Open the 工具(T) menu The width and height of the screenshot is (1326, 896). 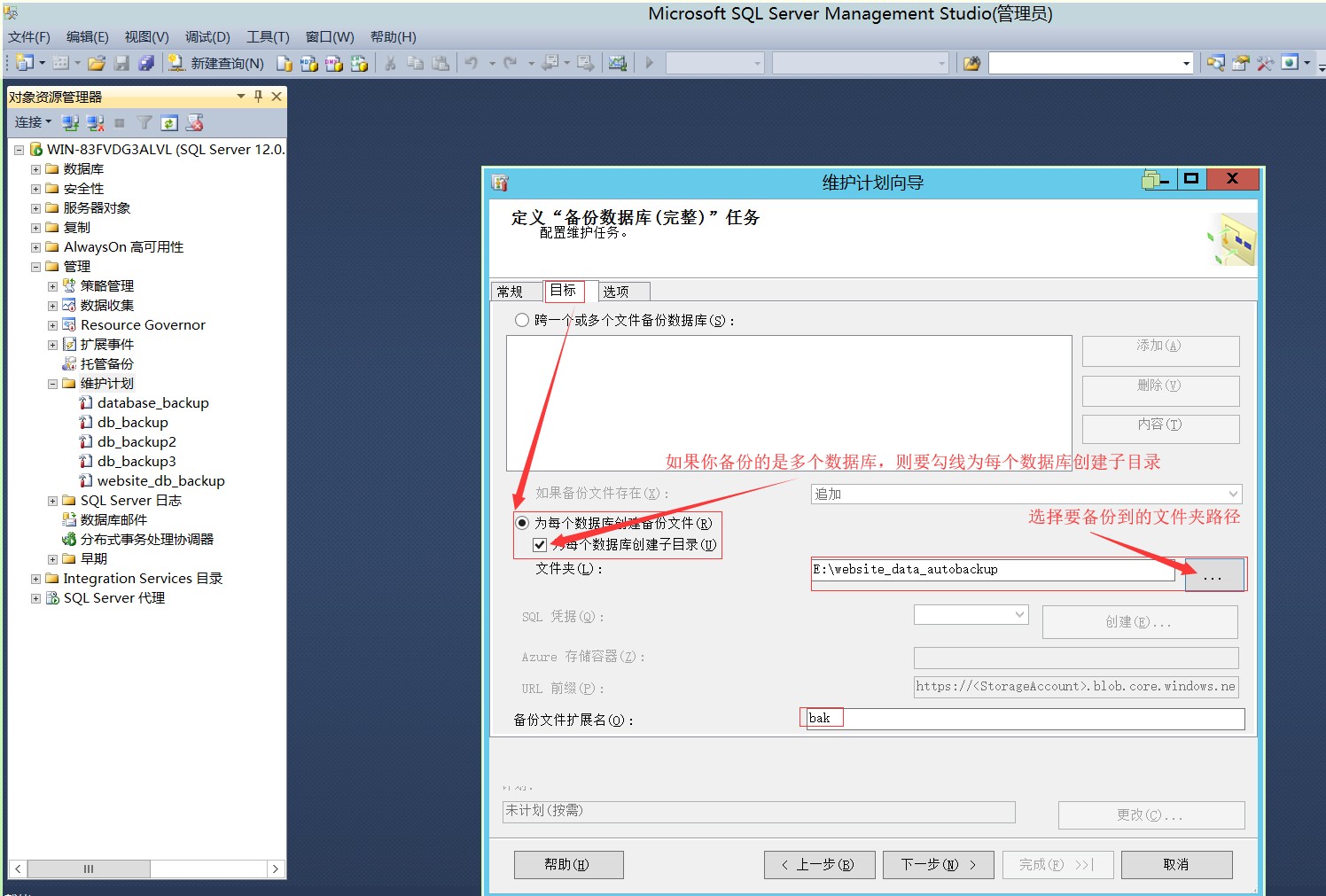pos(267,36)
